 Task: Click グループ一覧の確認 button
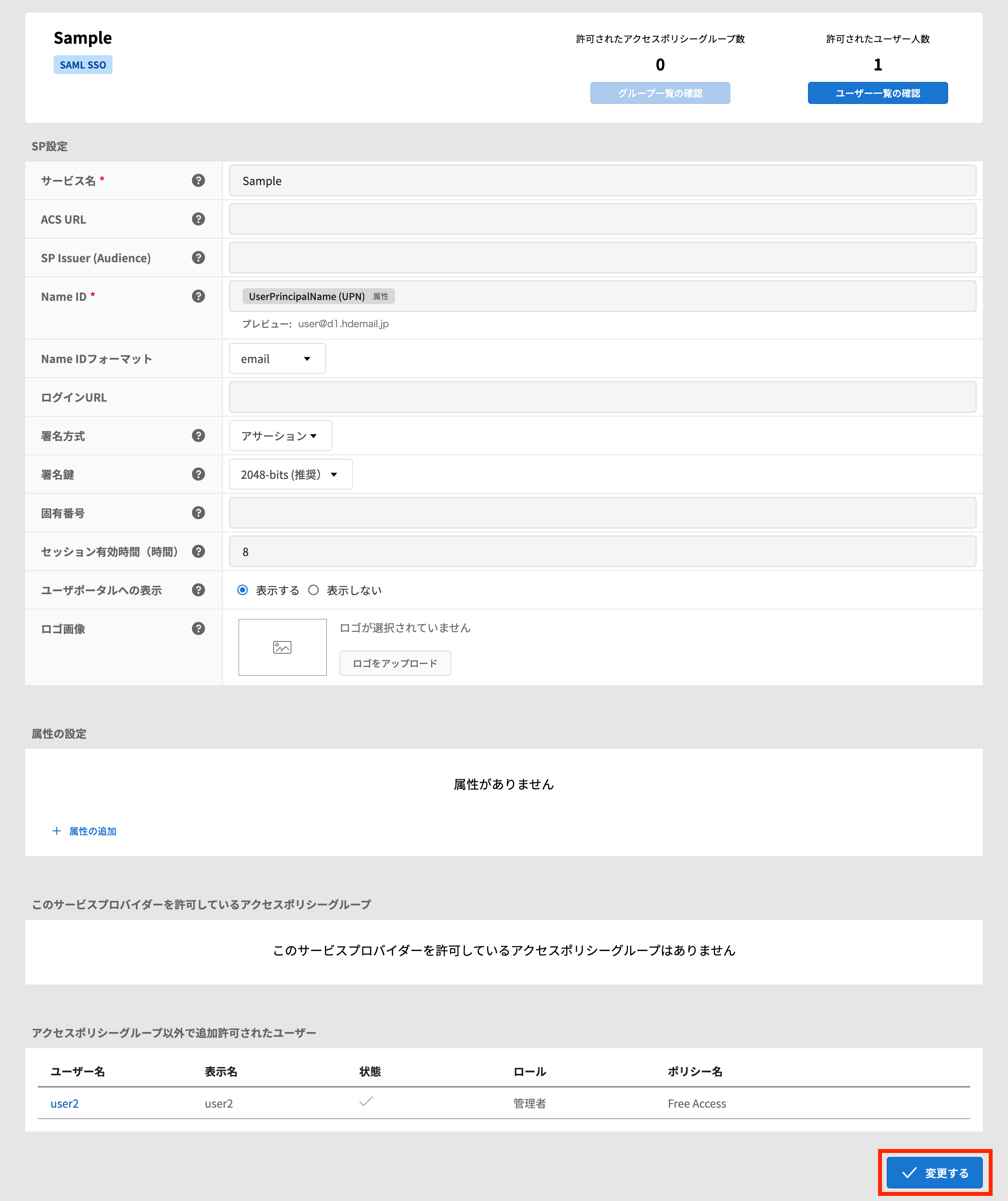pyautogui.click(x=660, y=93)
